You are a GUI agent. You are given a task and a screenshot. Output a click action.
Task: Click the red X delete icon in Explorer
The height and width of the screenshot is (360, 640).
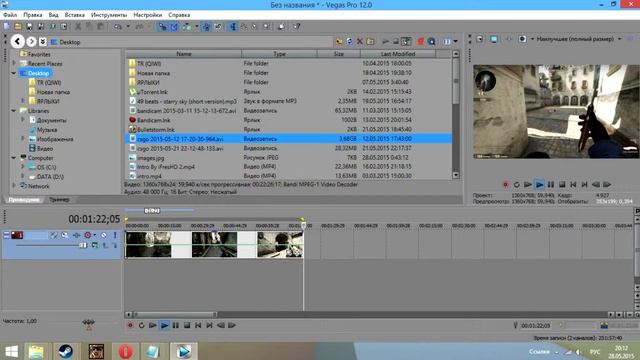(x=360, y=41)
